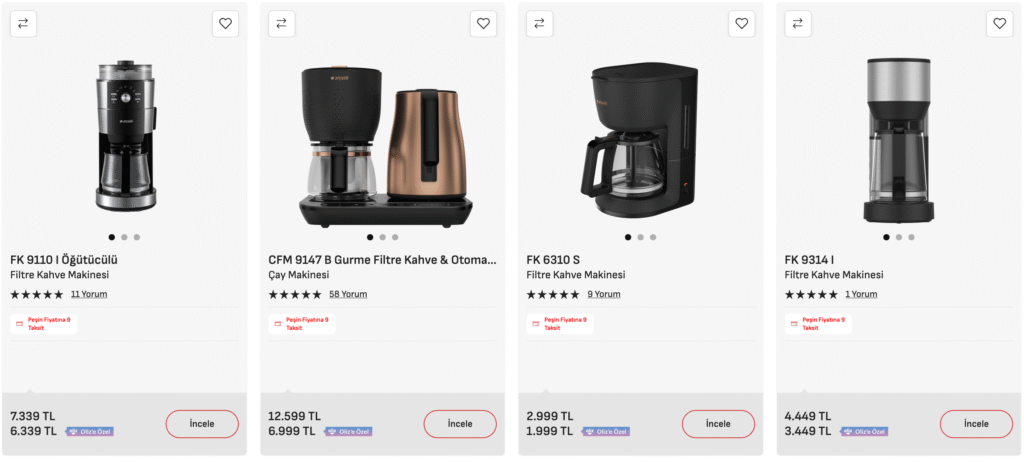View 58 Yorum reviews for CFM 9147 B
1024x462 pixels.
click(348, 294)
